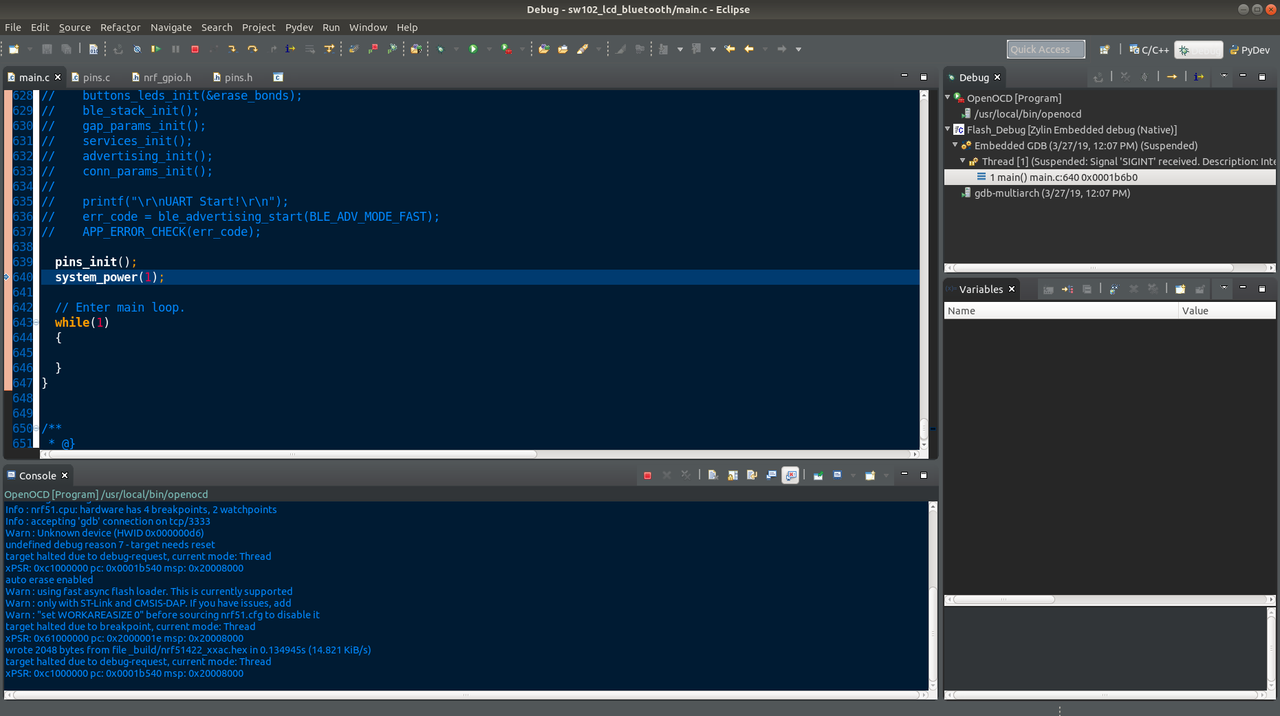Click the pins_init(); line in editor

point(96,262)
